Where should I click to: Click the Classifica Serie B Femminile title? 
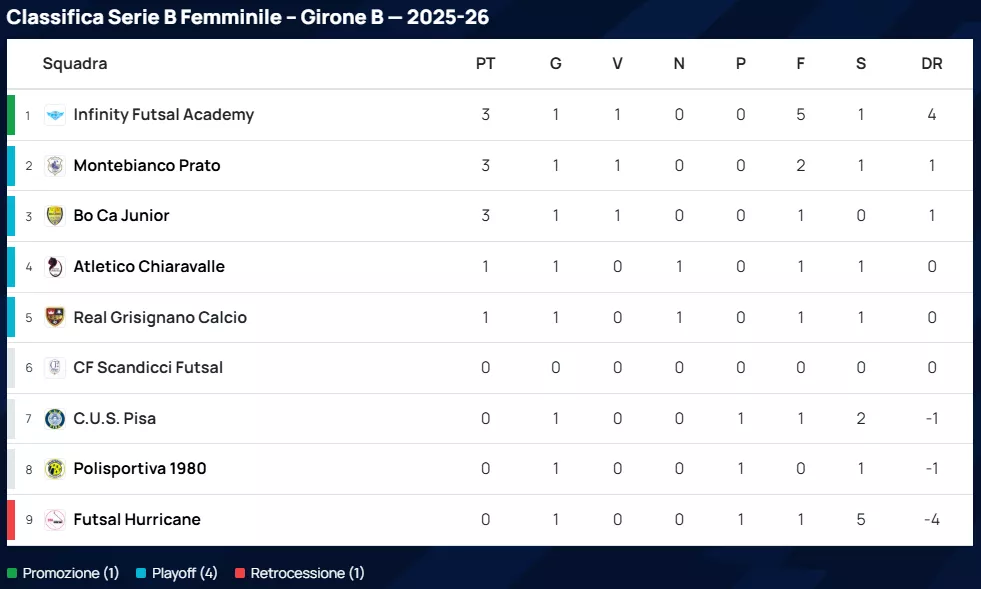248,18
